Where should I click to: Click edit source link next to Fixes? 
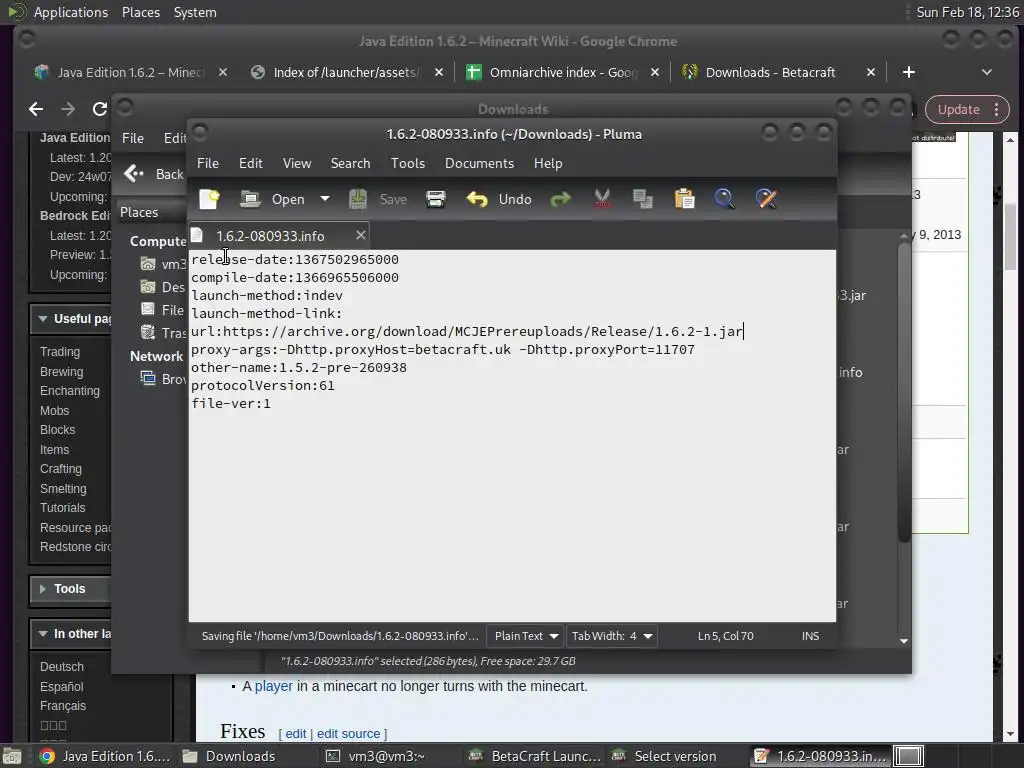[348, 734]
